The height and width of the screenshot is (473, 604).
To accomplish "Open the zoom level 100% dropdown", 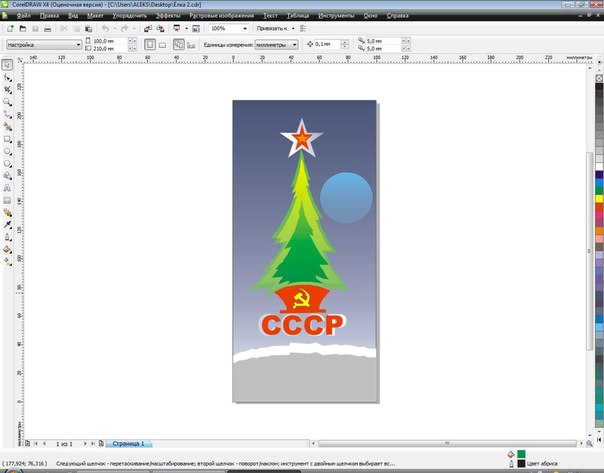I will [x=245, y=29].
